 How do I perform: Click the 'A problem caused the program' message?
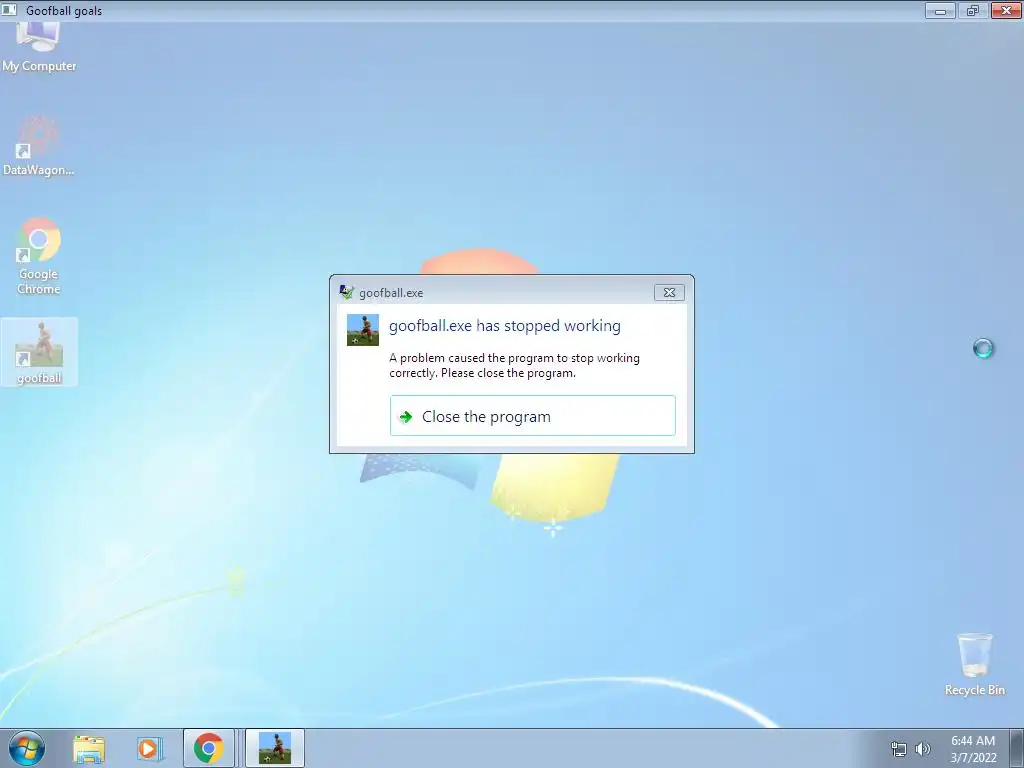515,366
